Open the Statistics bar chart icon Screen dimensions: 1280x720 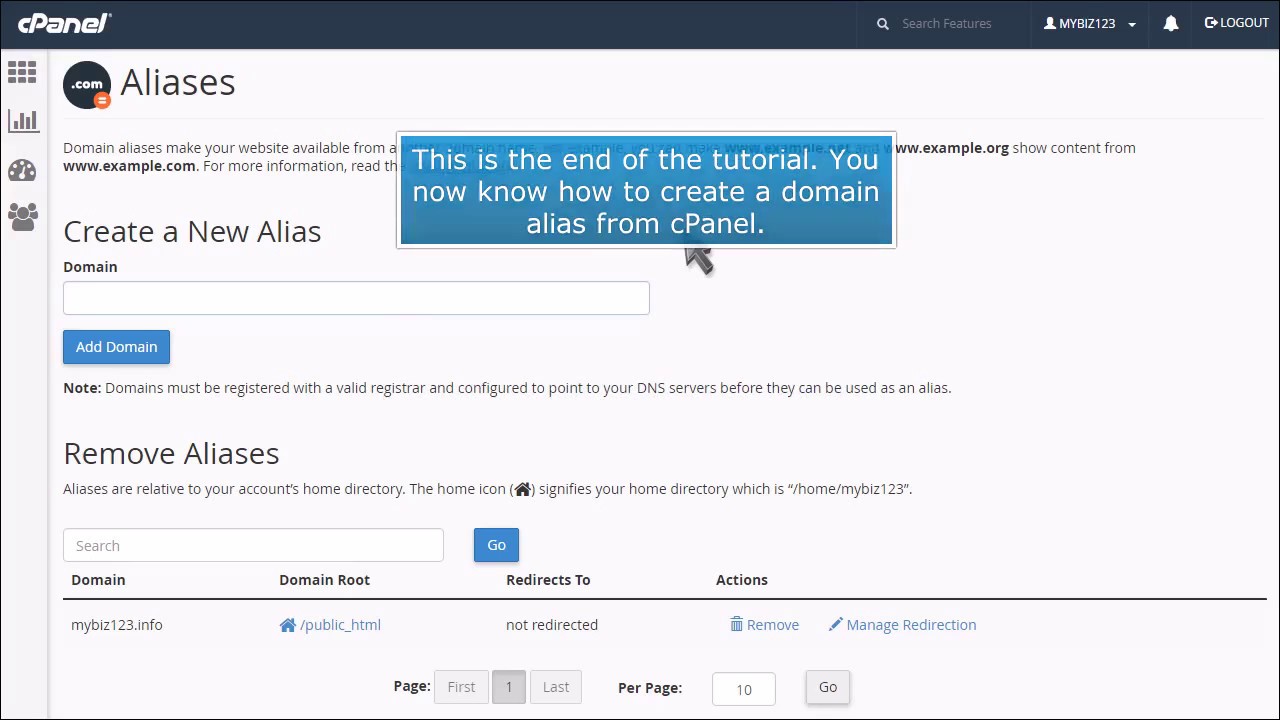point(22,121)
